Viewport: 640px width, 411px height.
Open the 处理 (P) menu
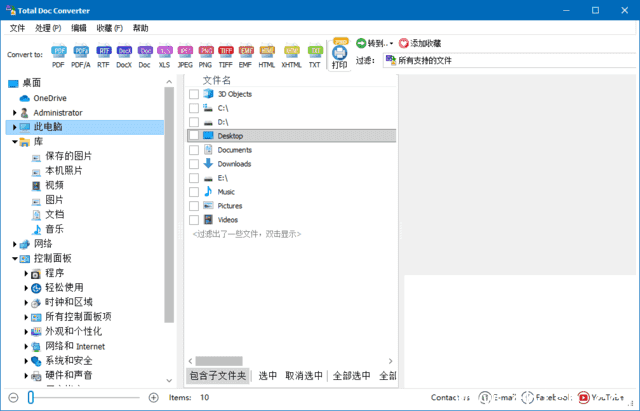[48, 28]
